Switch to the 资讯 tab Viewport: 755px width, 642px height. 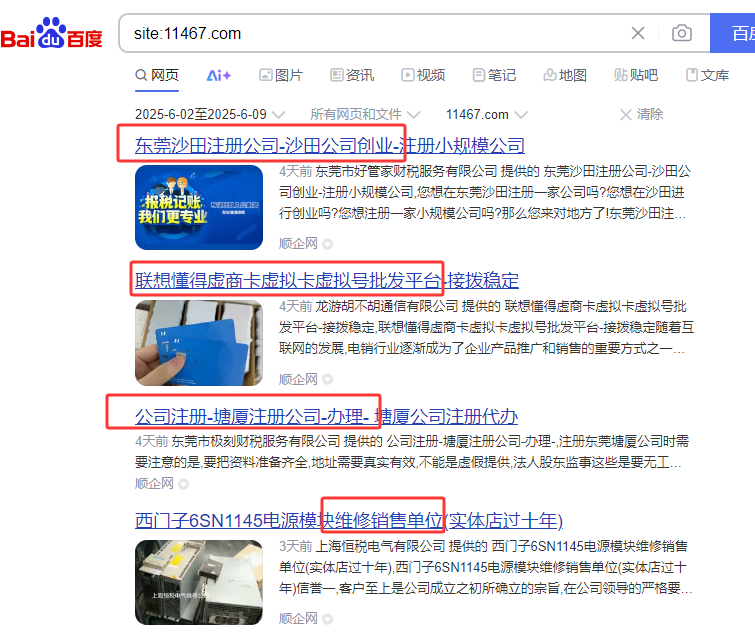coord(352,75)
